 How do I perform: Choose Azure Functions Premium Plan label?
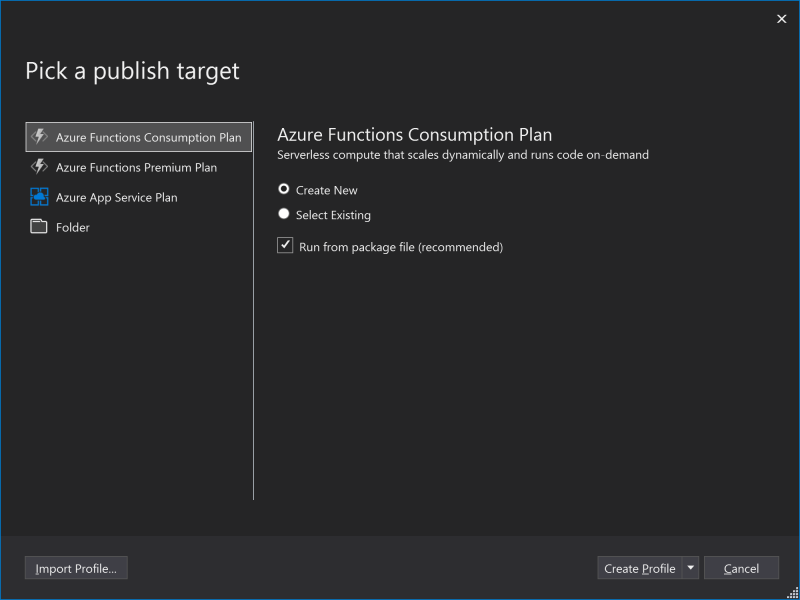136,168
